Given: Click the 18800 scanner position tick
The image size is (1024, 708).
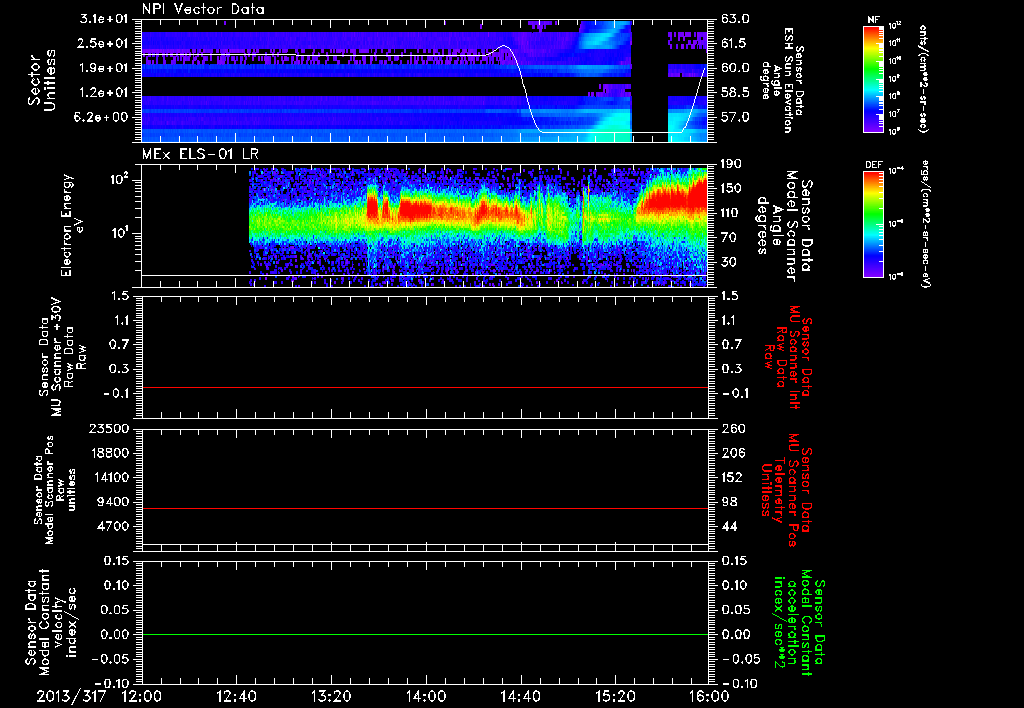Looking at the screenshot, I should pos(108,453).
